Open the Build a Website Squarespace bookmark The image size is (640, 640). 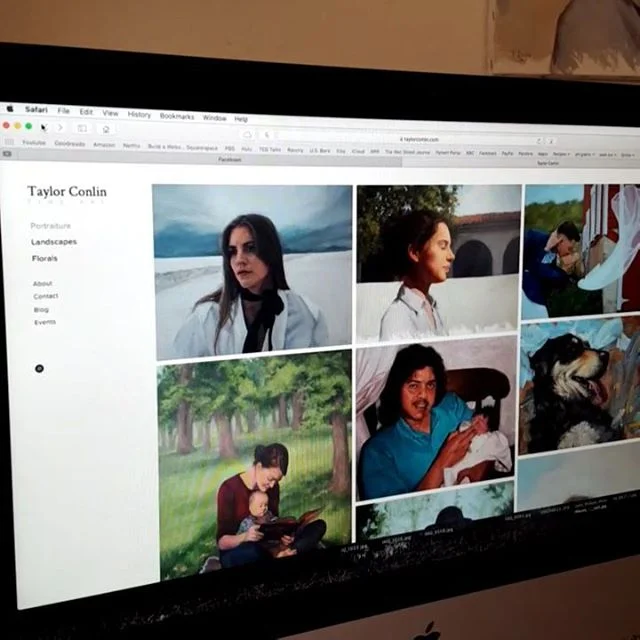182,147
